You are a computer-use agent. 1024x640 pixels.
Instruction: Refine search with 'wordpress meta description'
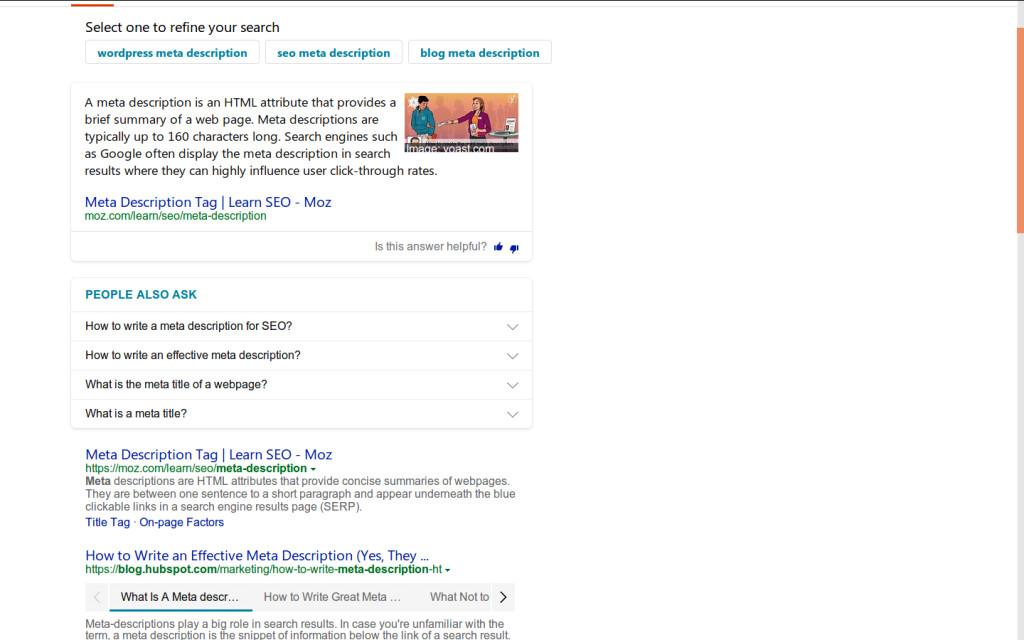pos(172,53)
